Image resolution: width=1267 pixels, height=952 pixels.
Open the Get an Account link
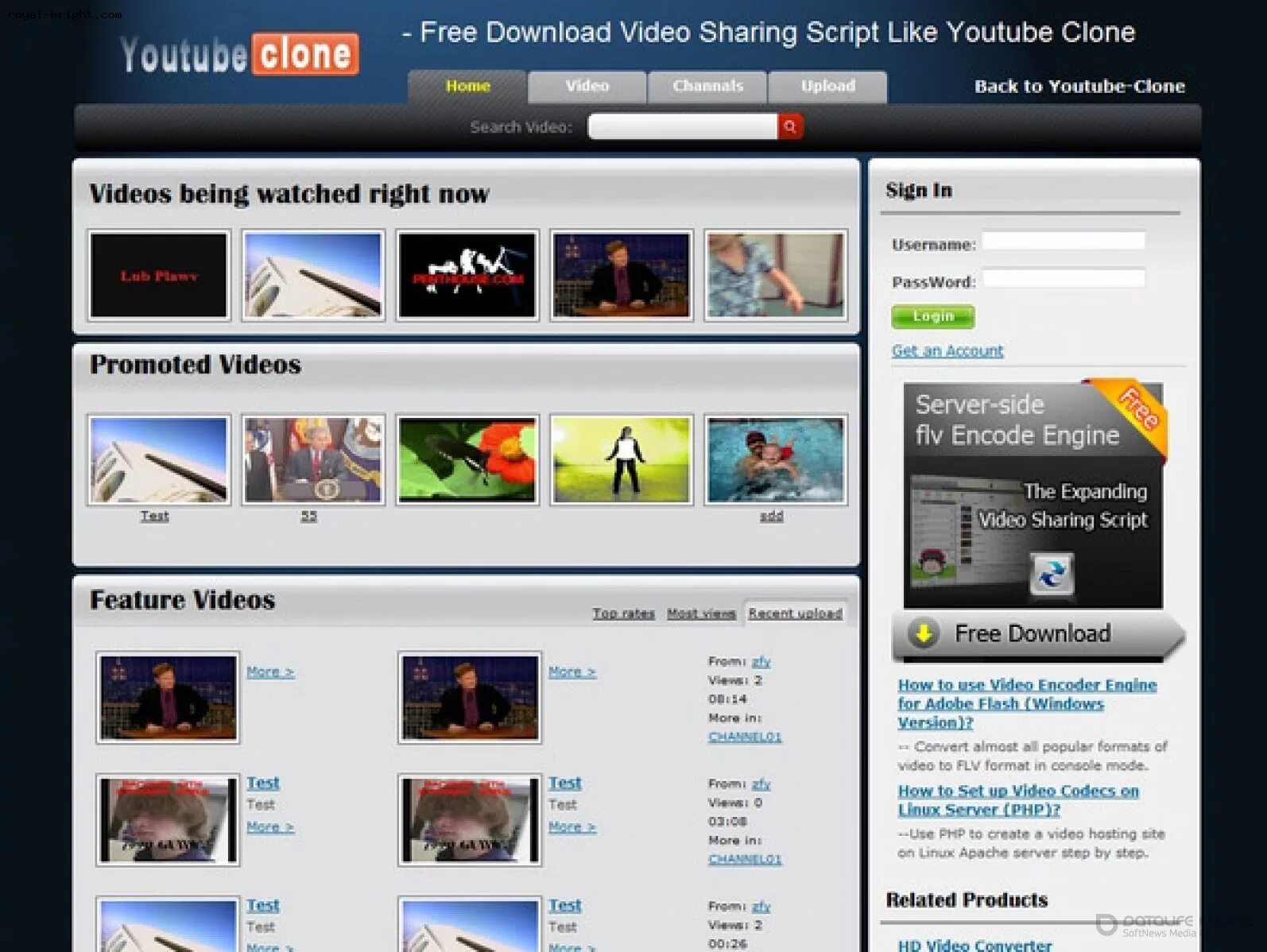coord(947,350)
